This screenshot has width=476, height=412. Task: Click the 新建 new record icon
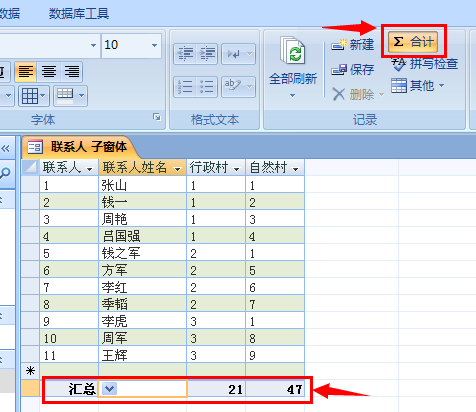(353, 44)
